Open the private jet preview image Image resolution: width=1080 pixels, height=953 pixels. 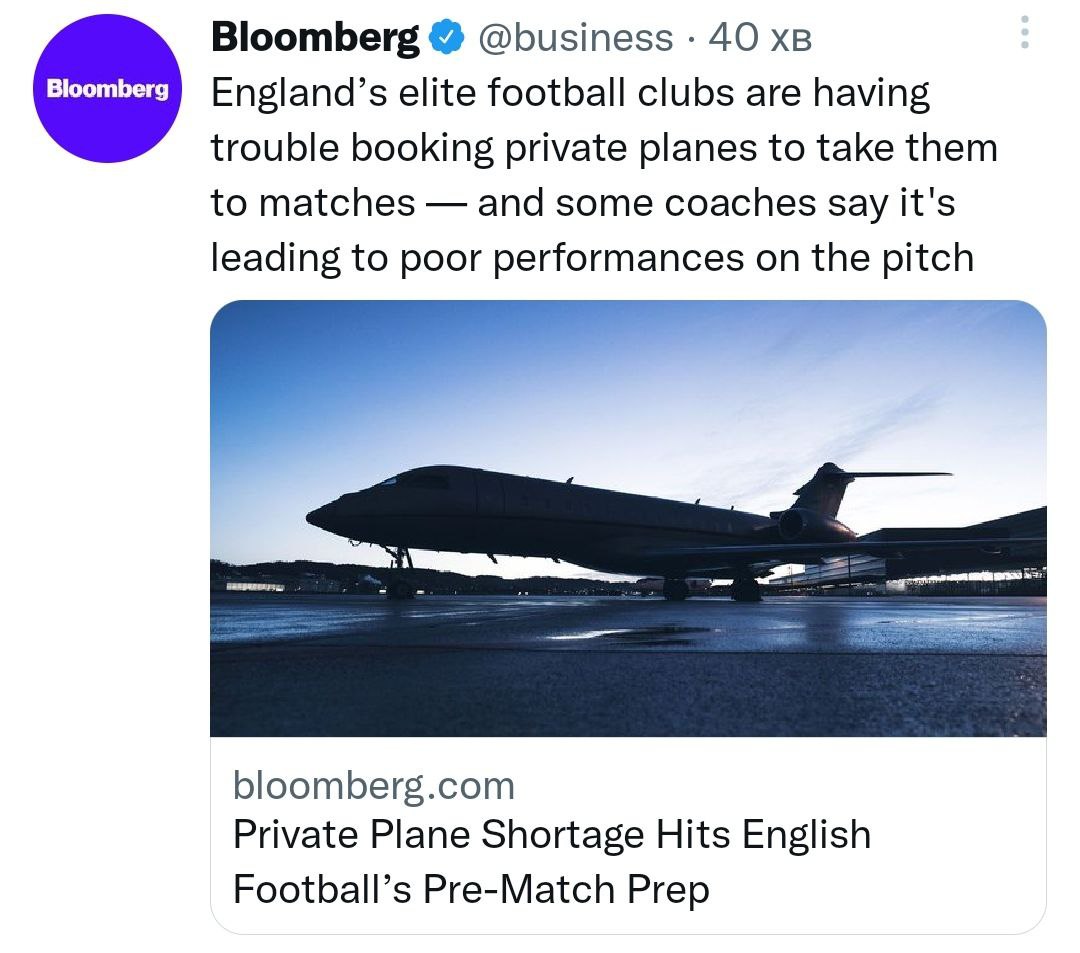pos(628,518)
